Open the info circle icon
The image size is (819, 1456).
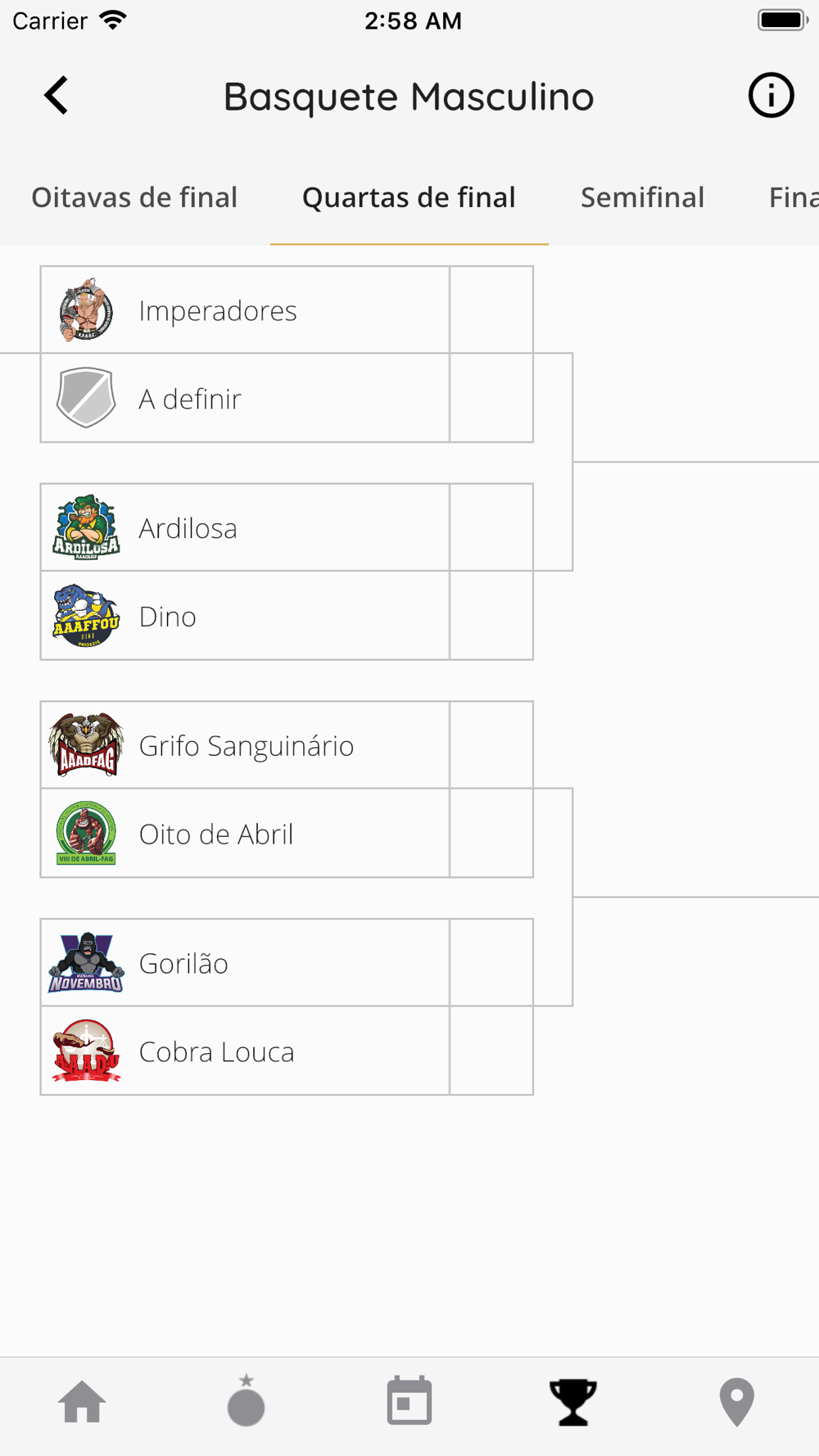(x=771, y=96)
